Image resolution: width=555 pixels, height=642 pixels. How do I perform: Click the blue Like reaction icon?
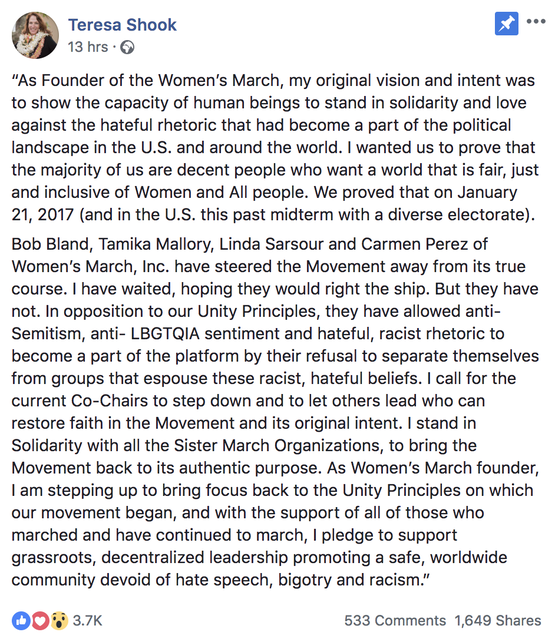pos(21,621)
